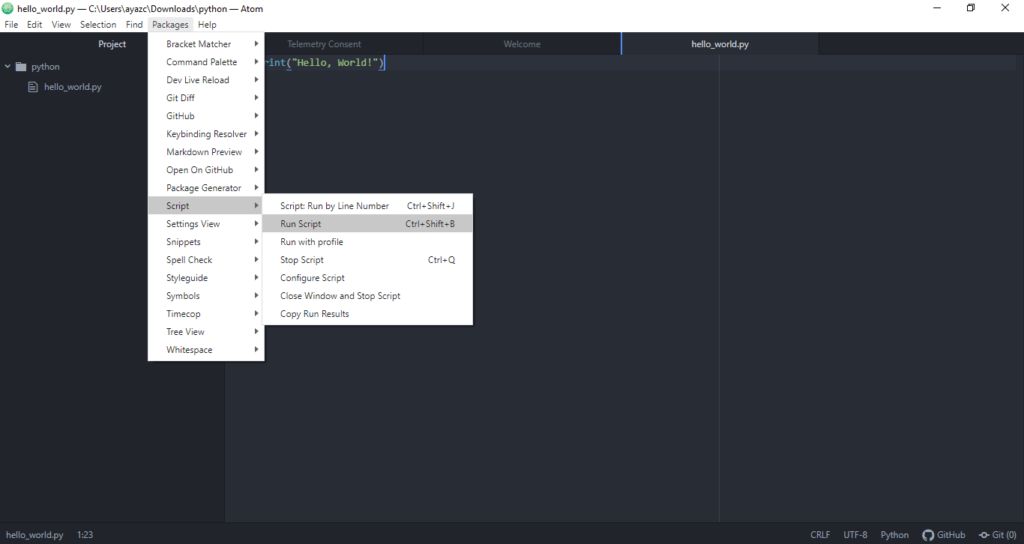
Task: Click the arrow beside Bracket Matcher
Action: coord(256,44)
